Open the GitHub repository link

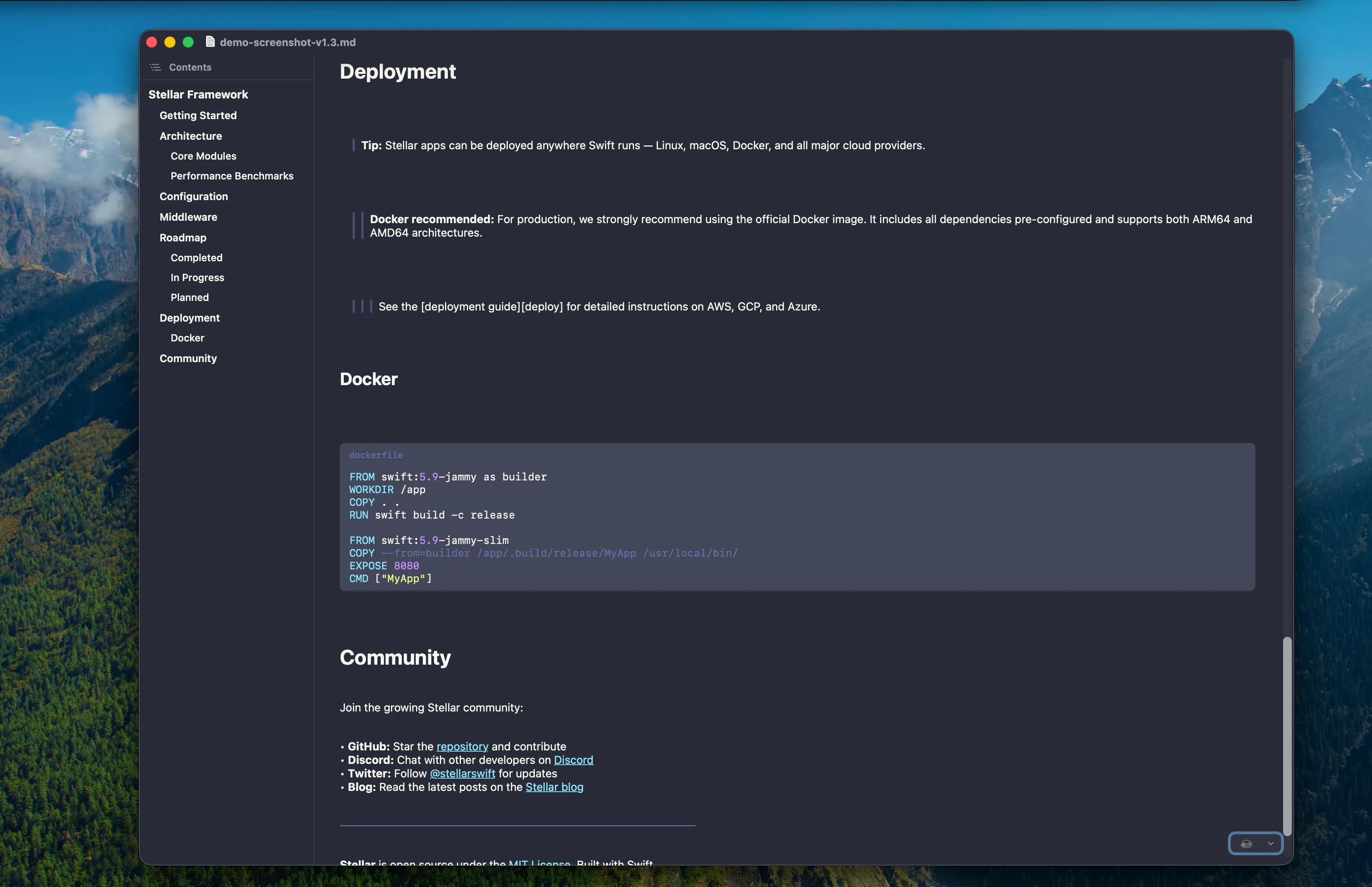click(x=462, y=746)
